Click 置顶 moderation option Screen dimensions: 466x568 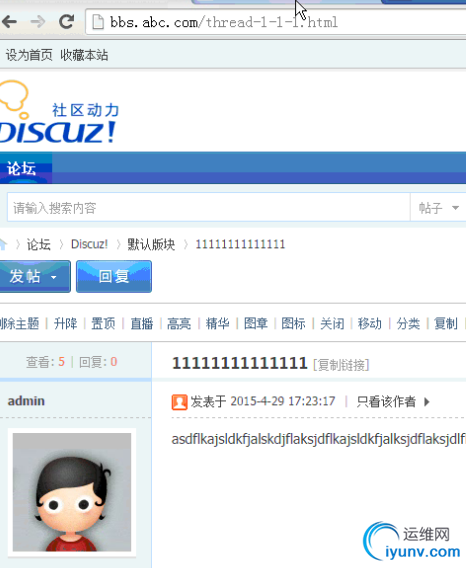pos(103,323)
